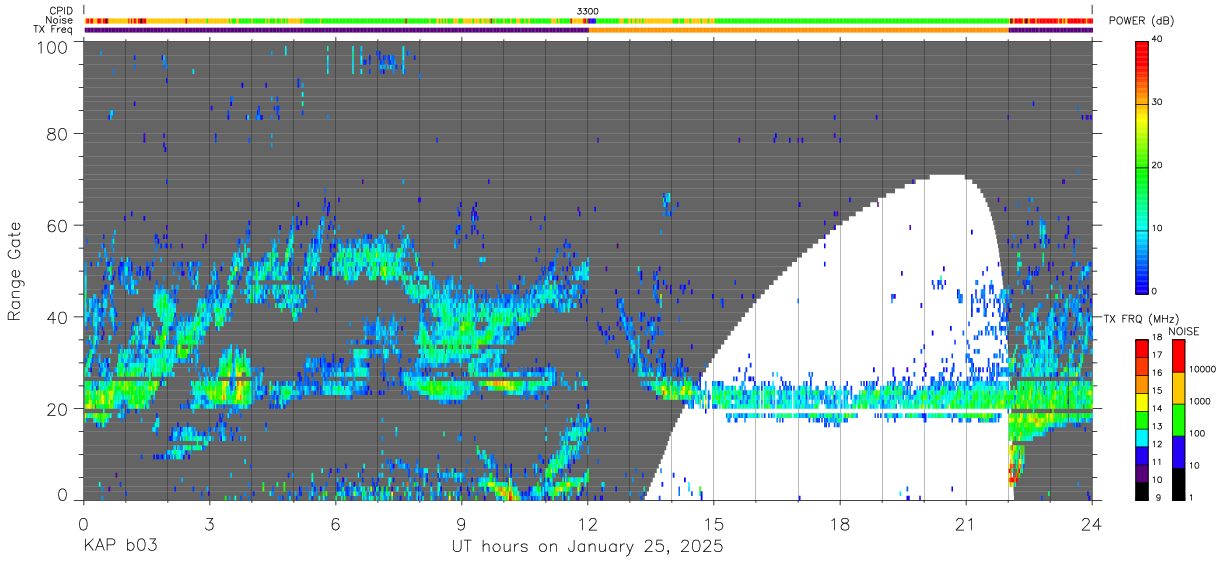Click the 40 label on the power scale

coord(1158,41)
